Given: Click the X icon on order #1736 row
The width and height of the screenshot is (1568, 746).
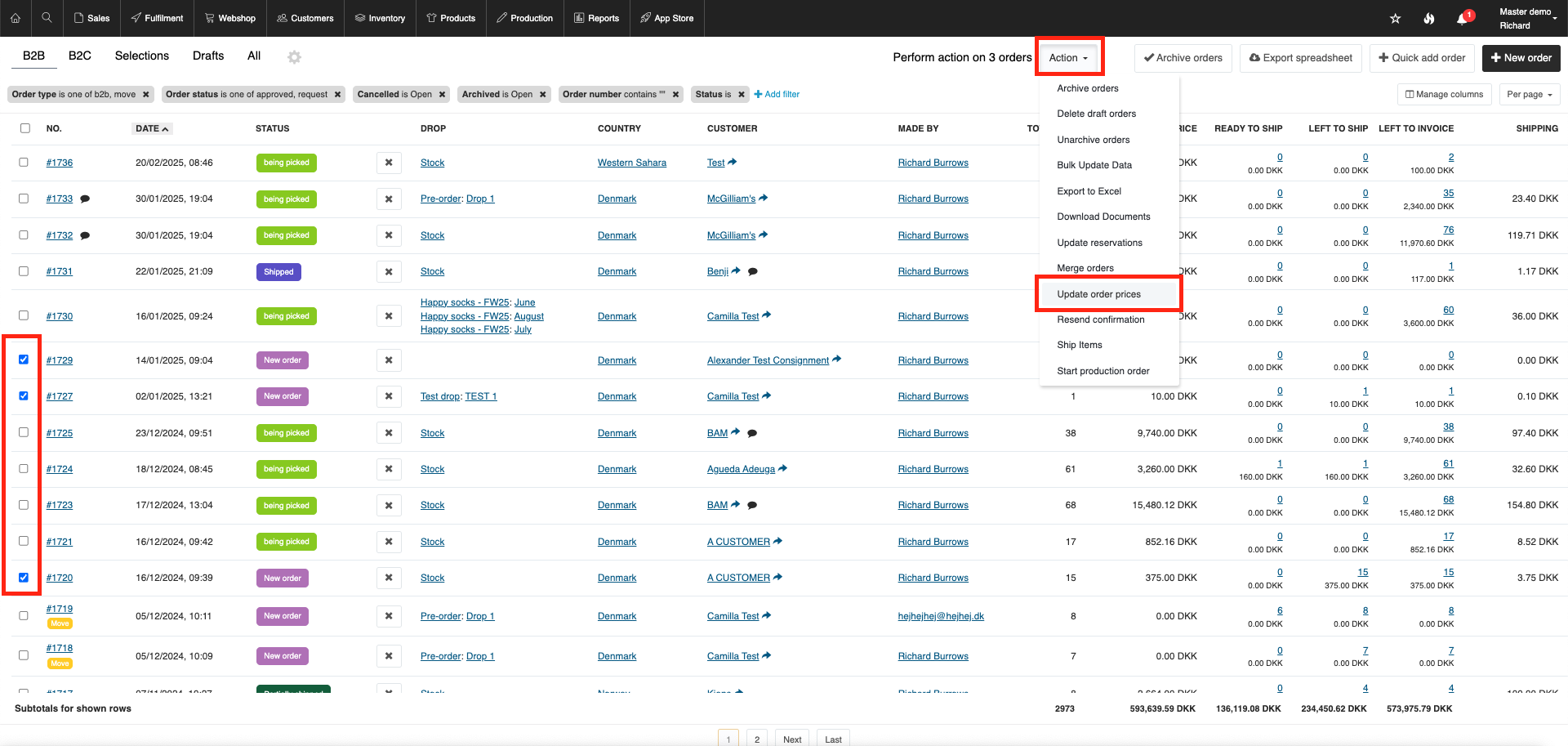Looking at the screenshot, I should pyautogui.click(x=389, y=163).
